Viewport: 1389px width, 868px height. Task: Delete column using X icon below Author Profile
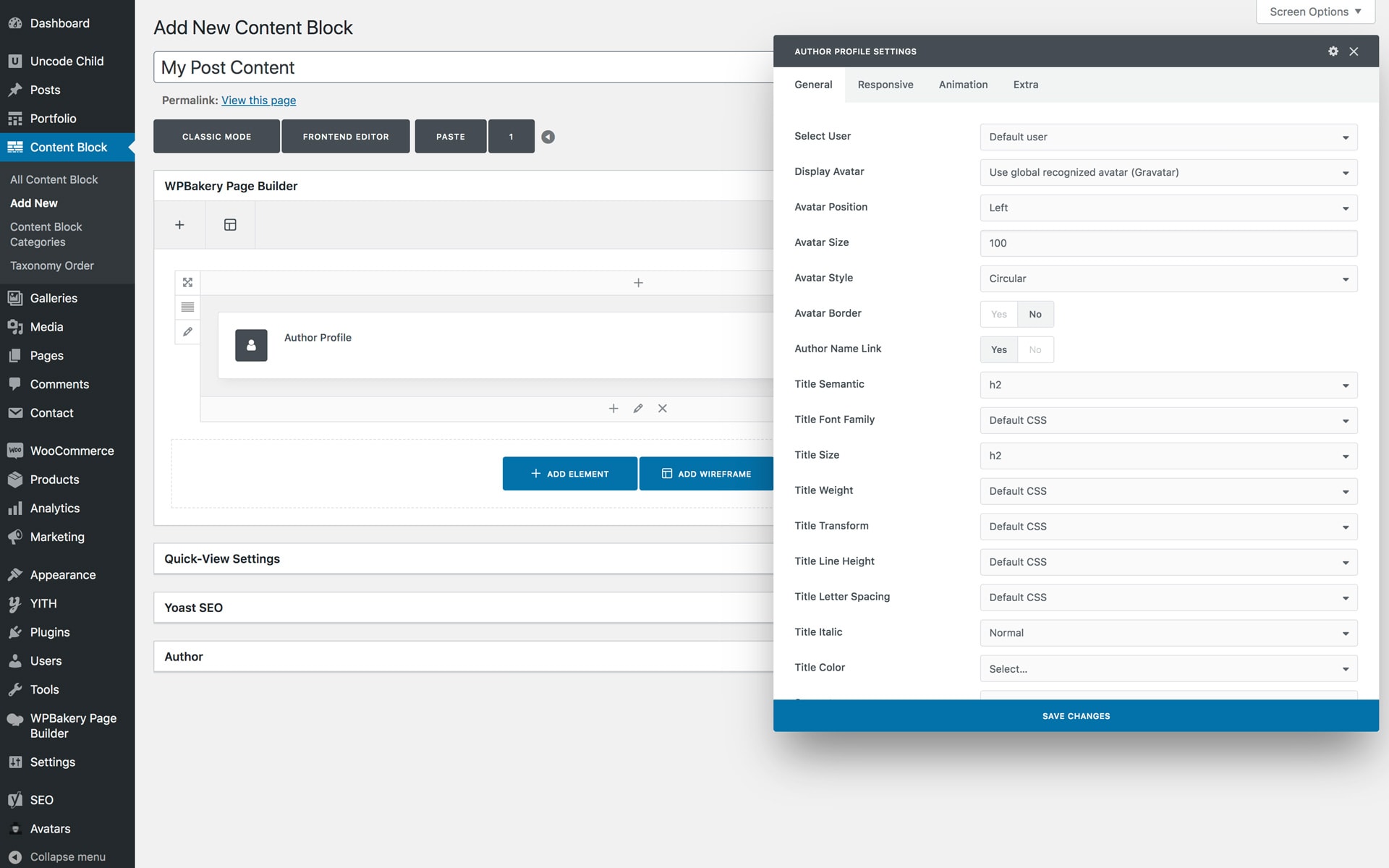662,409
